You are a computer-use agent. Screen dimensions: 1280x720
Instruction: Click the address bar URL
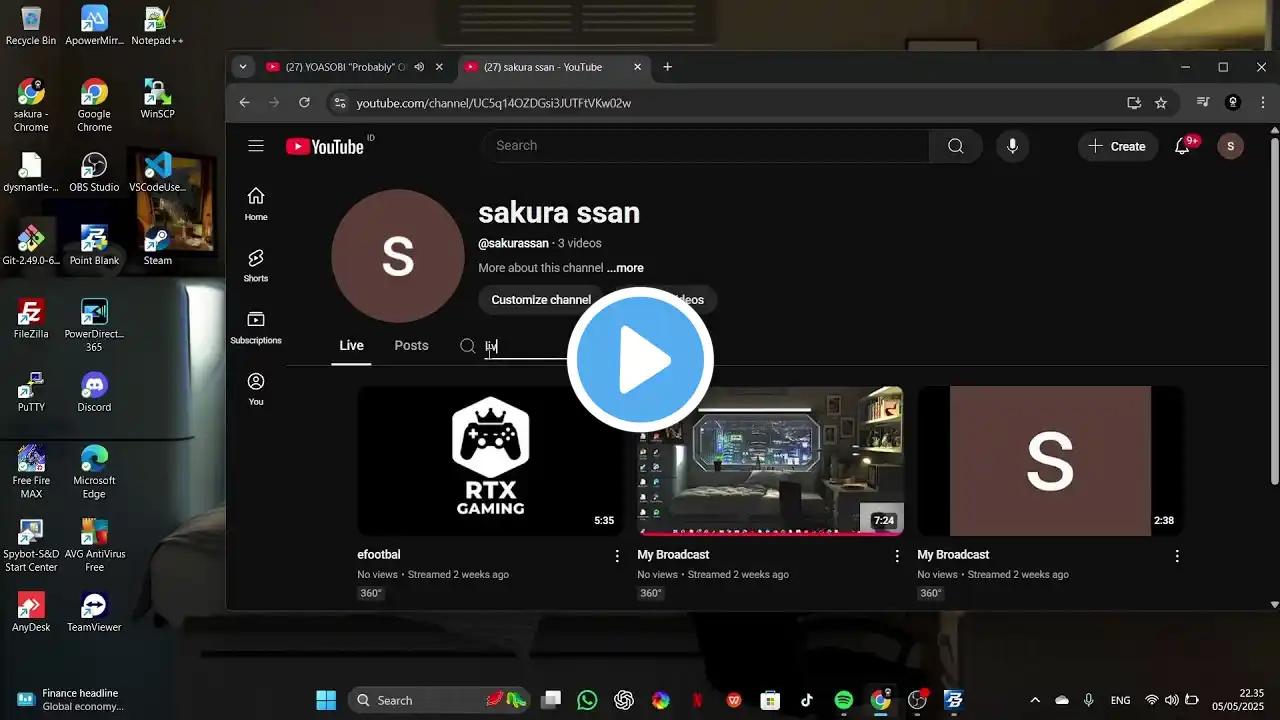[493, 103]
